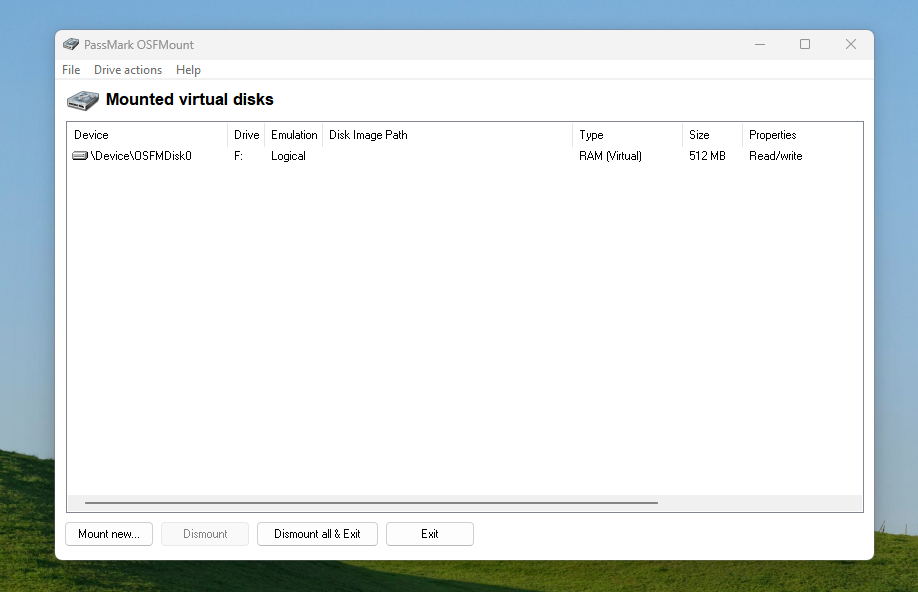The width and height of the screenshot is (918, 592).
Task: Click the OSFMount app icon in title bar
Action: click(x=71, y=44)
